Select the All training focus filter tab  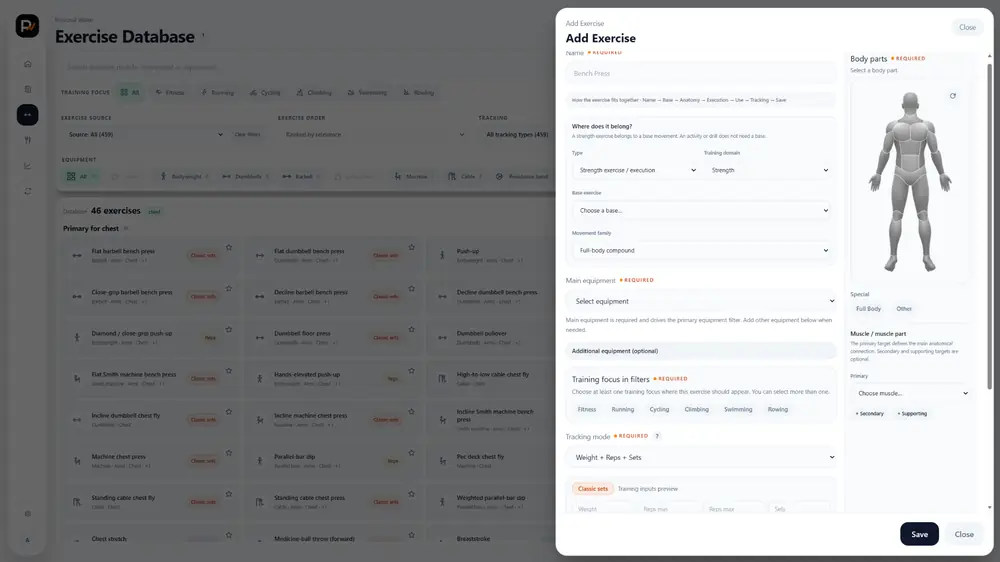click(x=129, y=92)
